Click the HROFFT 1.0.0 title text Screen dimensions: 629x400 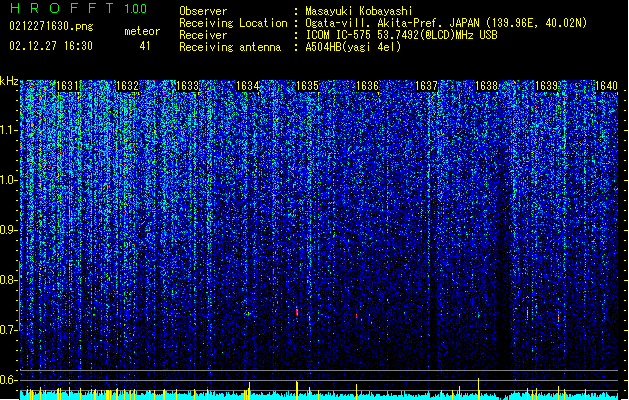click(x=78, y=8)
